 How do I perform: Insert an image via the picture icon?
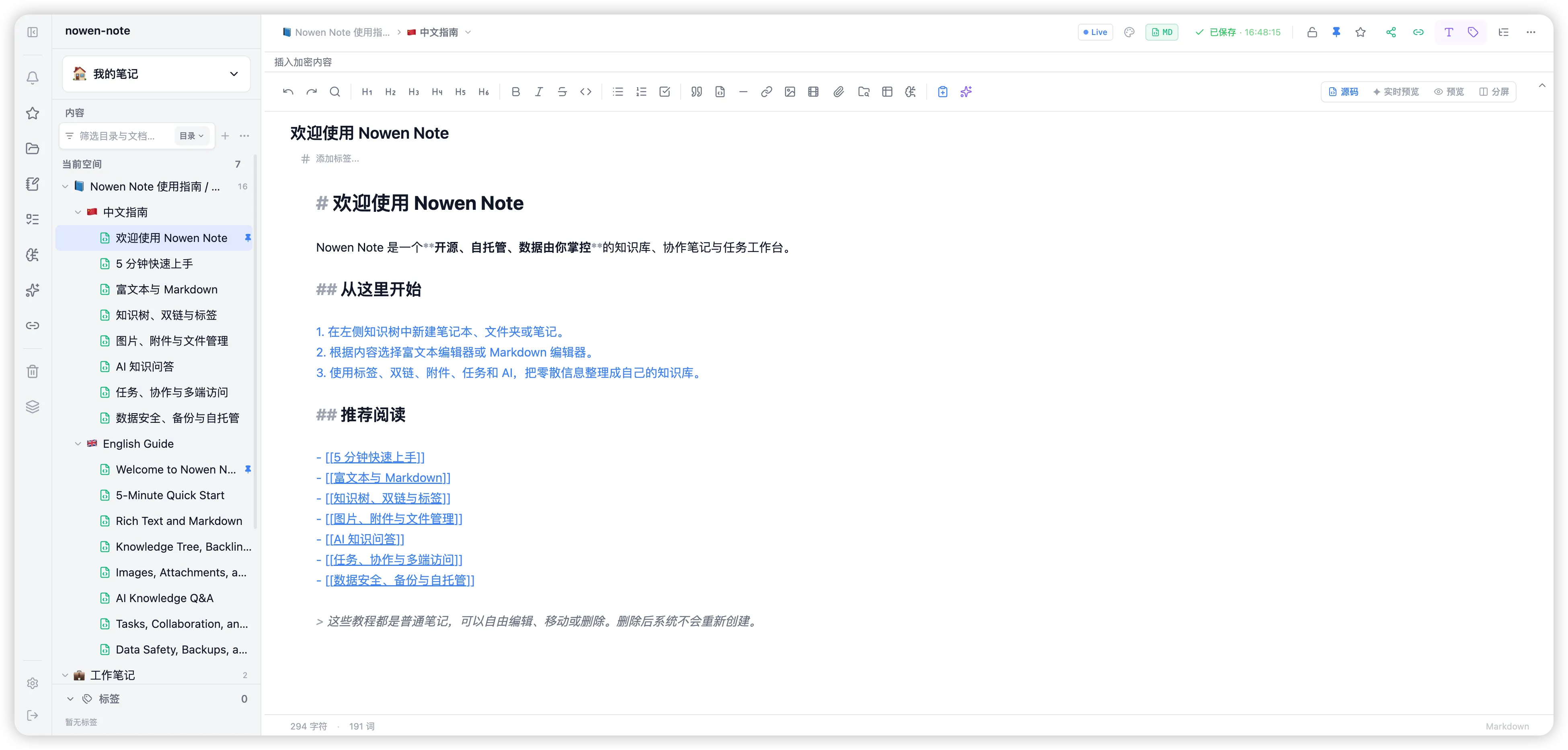pos(790,92)
